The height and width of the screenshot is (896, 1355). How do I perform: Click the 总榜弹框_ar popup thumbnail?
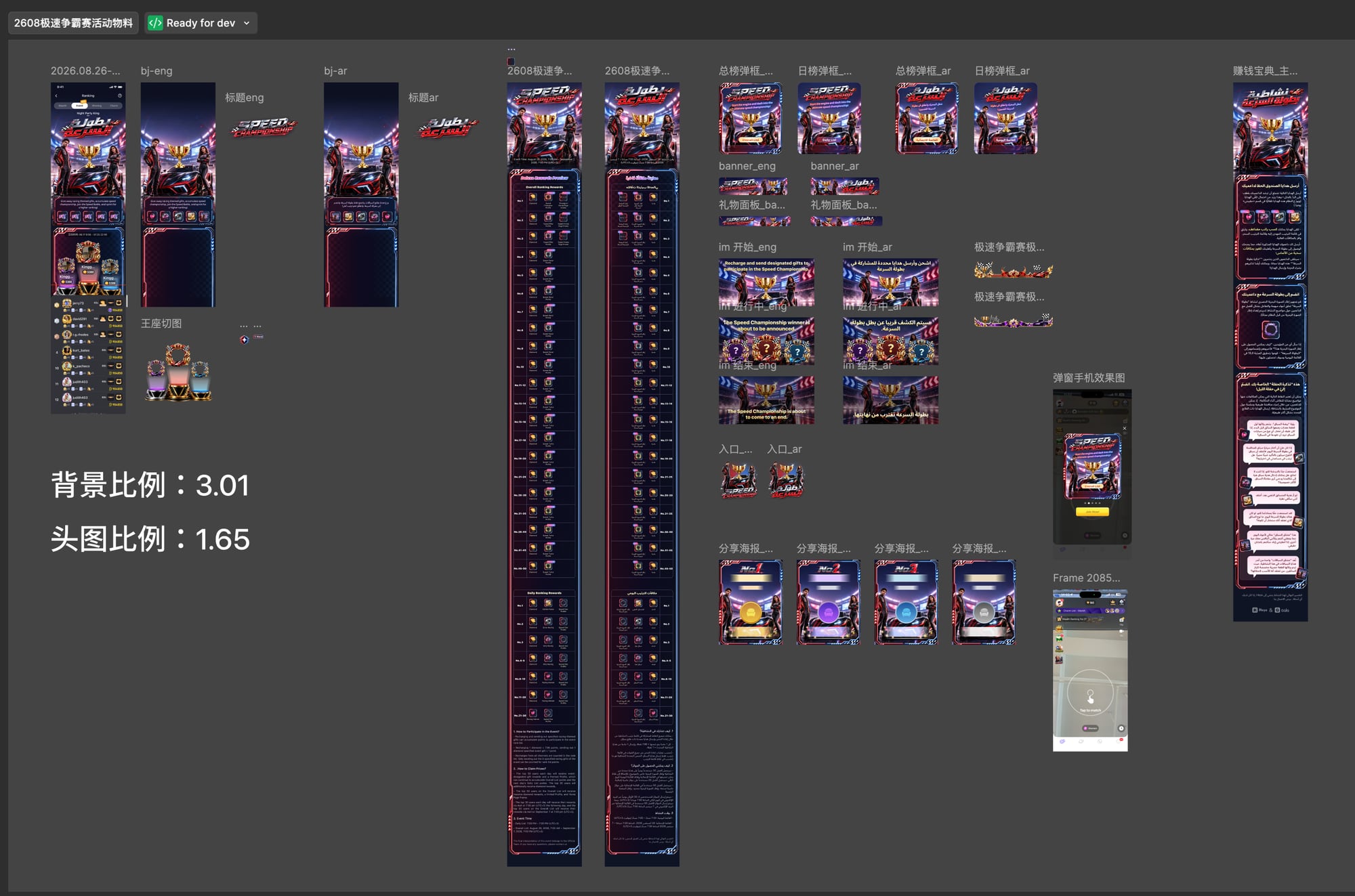pos(927,119)
